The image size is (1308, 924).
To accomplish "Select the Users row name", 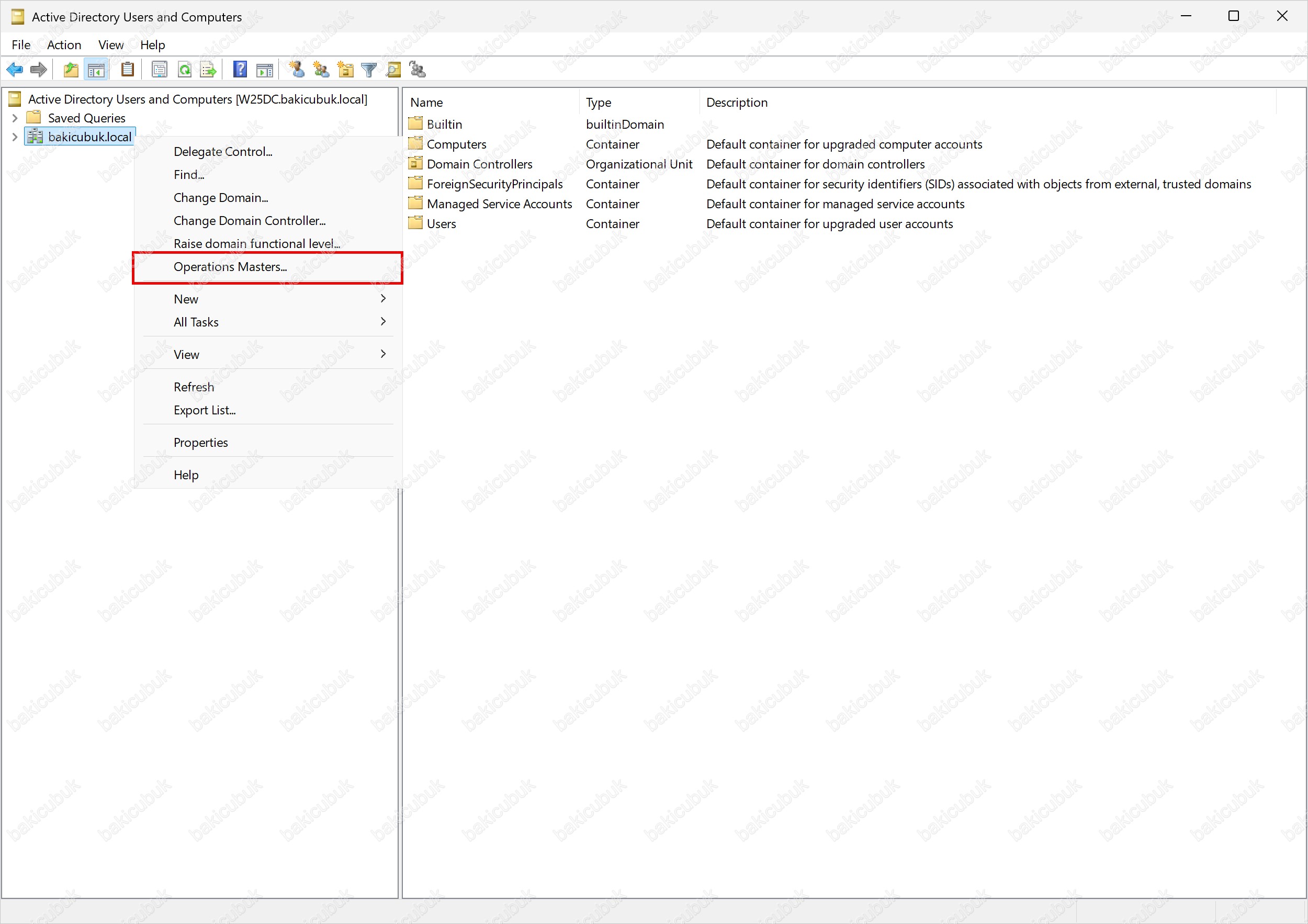I will tap(442, 224).
